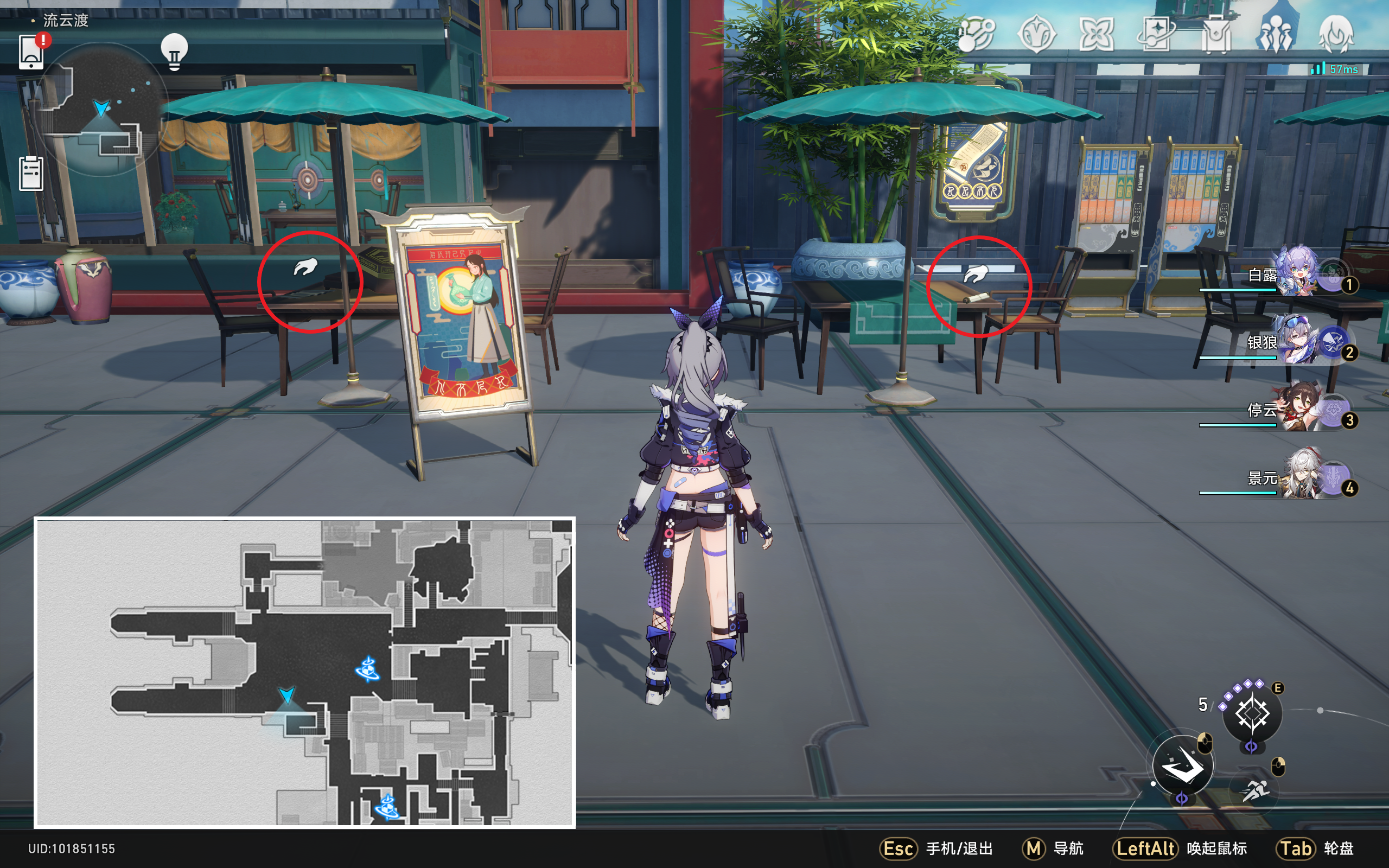The width and height of the screenshot is (1389, 868).
Task: Open the team setup three-figures icon
Action: 1276,34
